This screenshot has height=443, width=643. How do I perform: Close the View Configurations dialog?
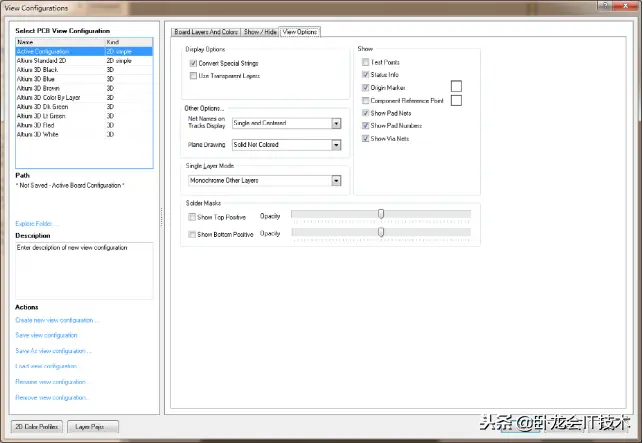628,7
